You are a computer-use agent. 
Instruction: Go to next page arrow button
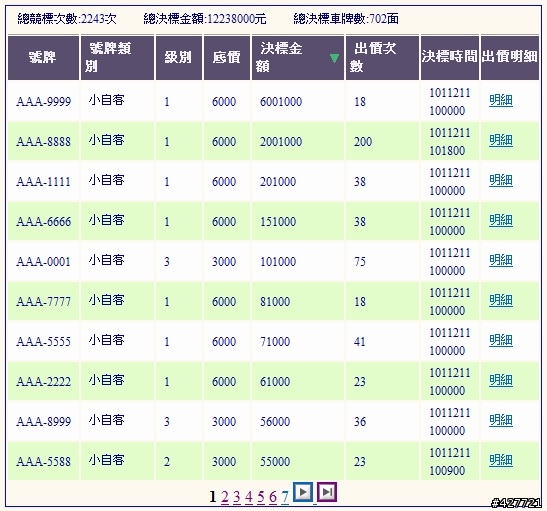coord(303,492)
